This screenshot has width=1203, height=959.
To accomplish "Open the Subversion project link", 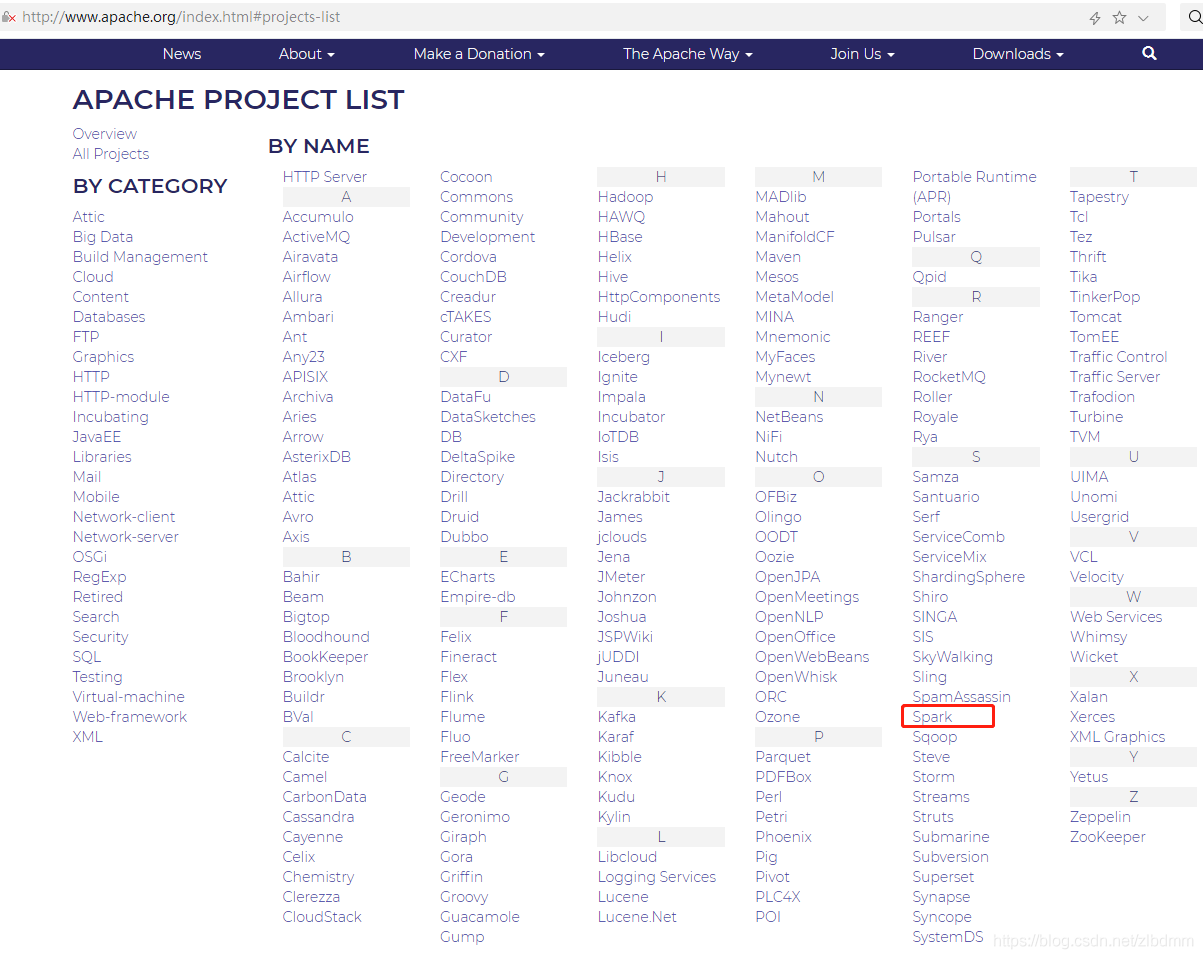I will point(951,857).
